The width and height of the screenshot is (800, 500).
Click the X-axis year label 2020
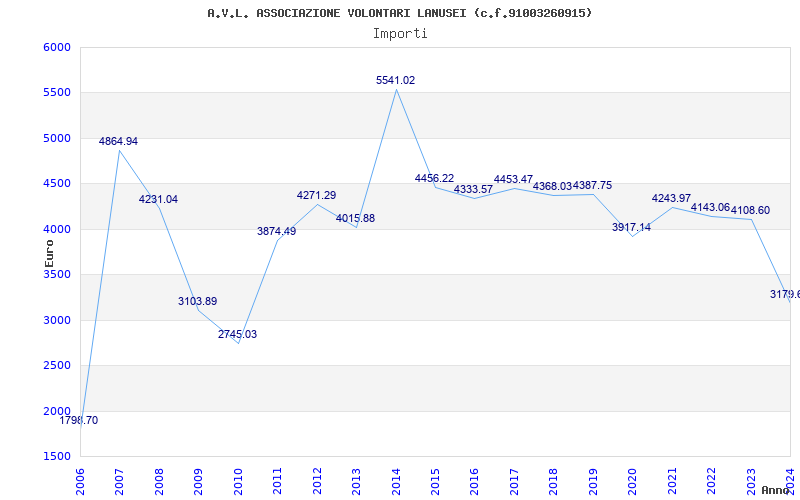pyautogui.click(x=632, y=481)
